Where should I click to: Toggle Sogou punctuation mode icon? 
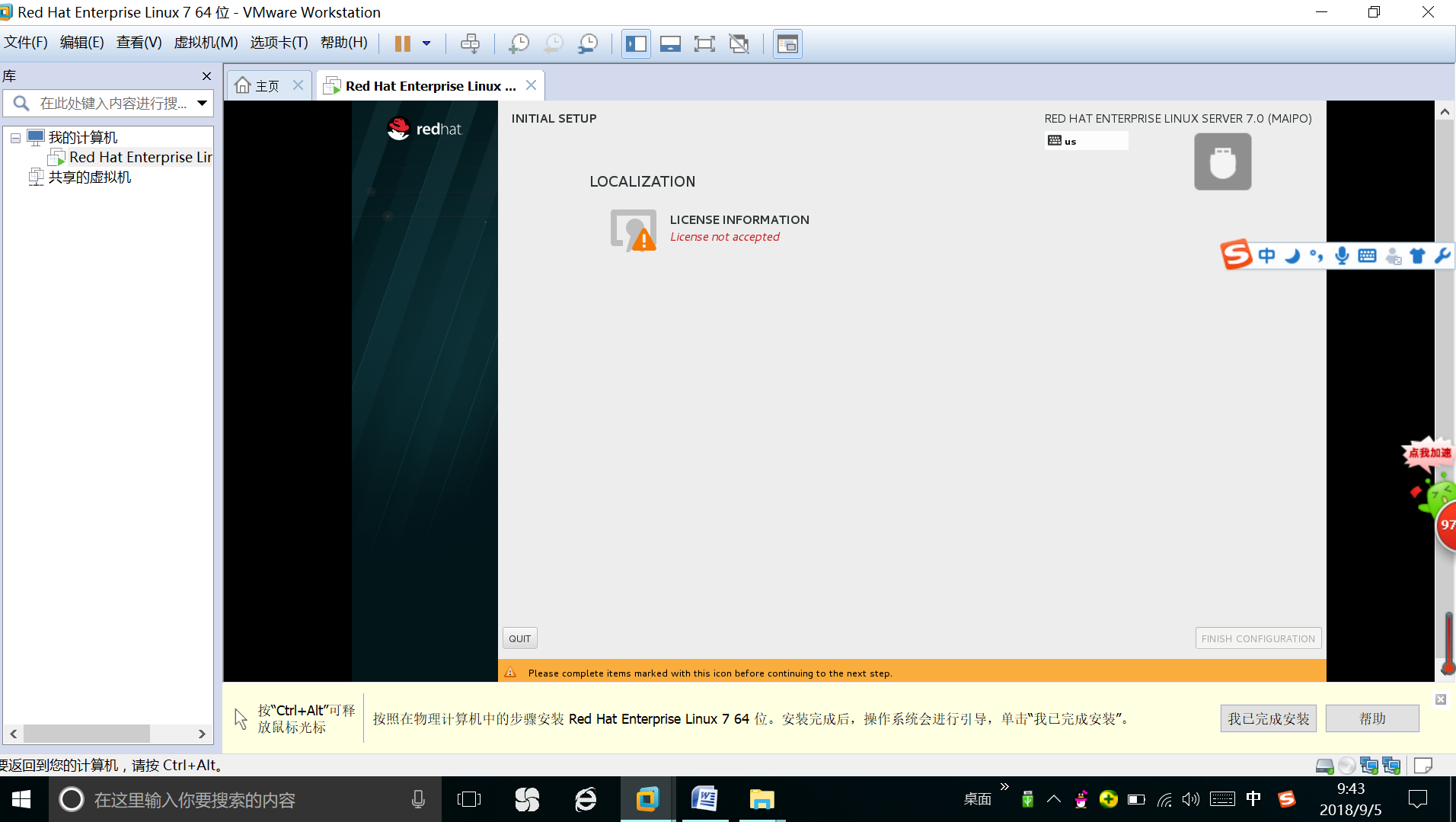[x=1317, y=256]
